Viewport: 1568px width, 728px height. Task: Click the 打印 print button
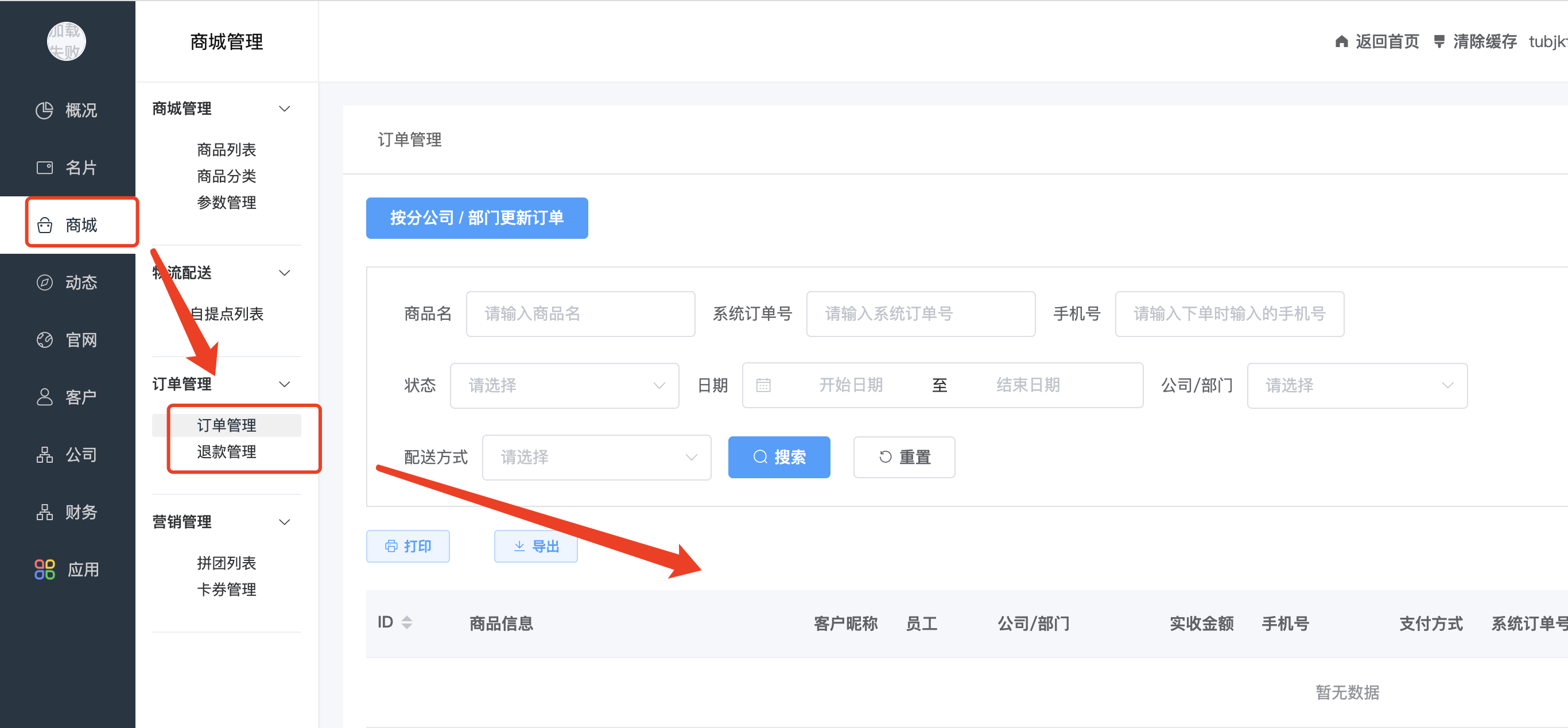(x=407, y=546)
